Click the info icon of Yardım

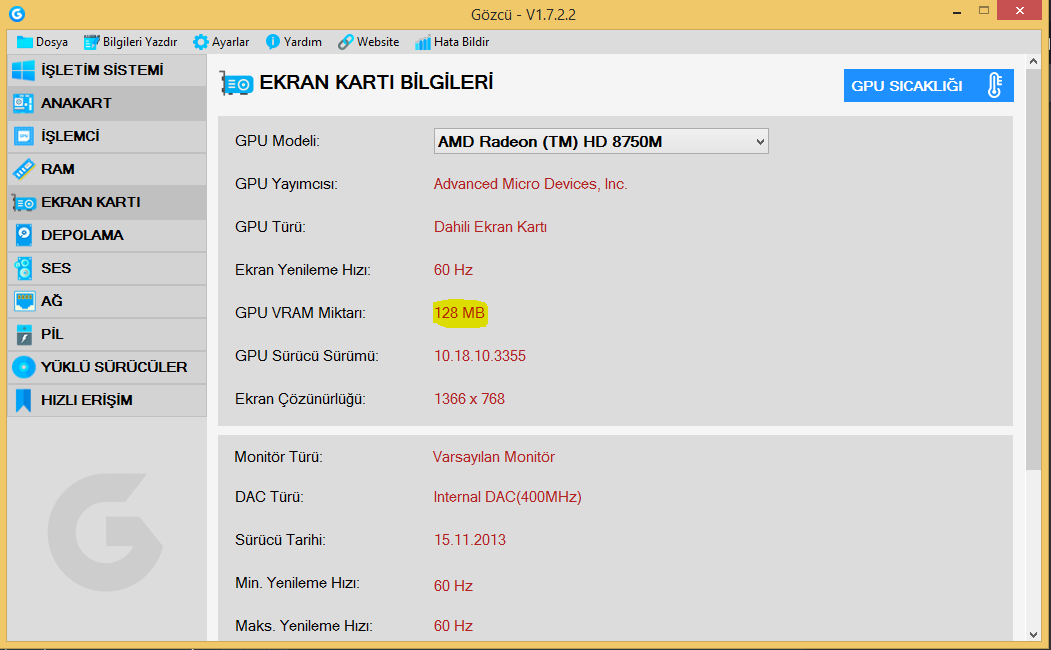coord(272,42)
